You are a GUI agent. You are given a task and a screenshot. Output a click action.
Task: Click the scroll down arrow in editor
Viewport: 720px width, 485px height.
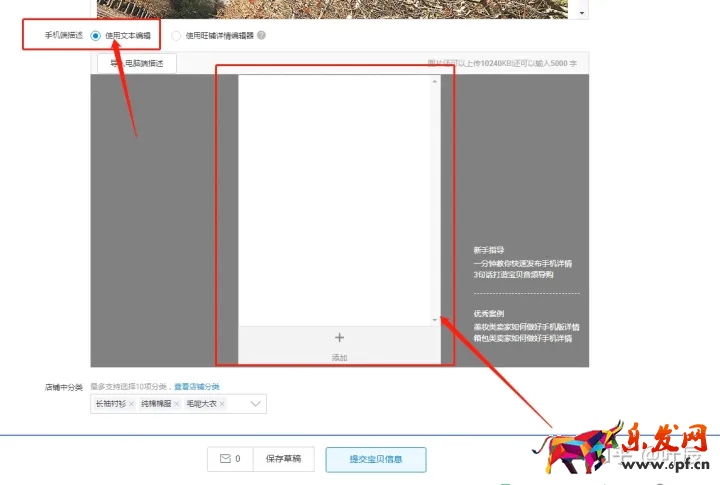pos(434,320)
